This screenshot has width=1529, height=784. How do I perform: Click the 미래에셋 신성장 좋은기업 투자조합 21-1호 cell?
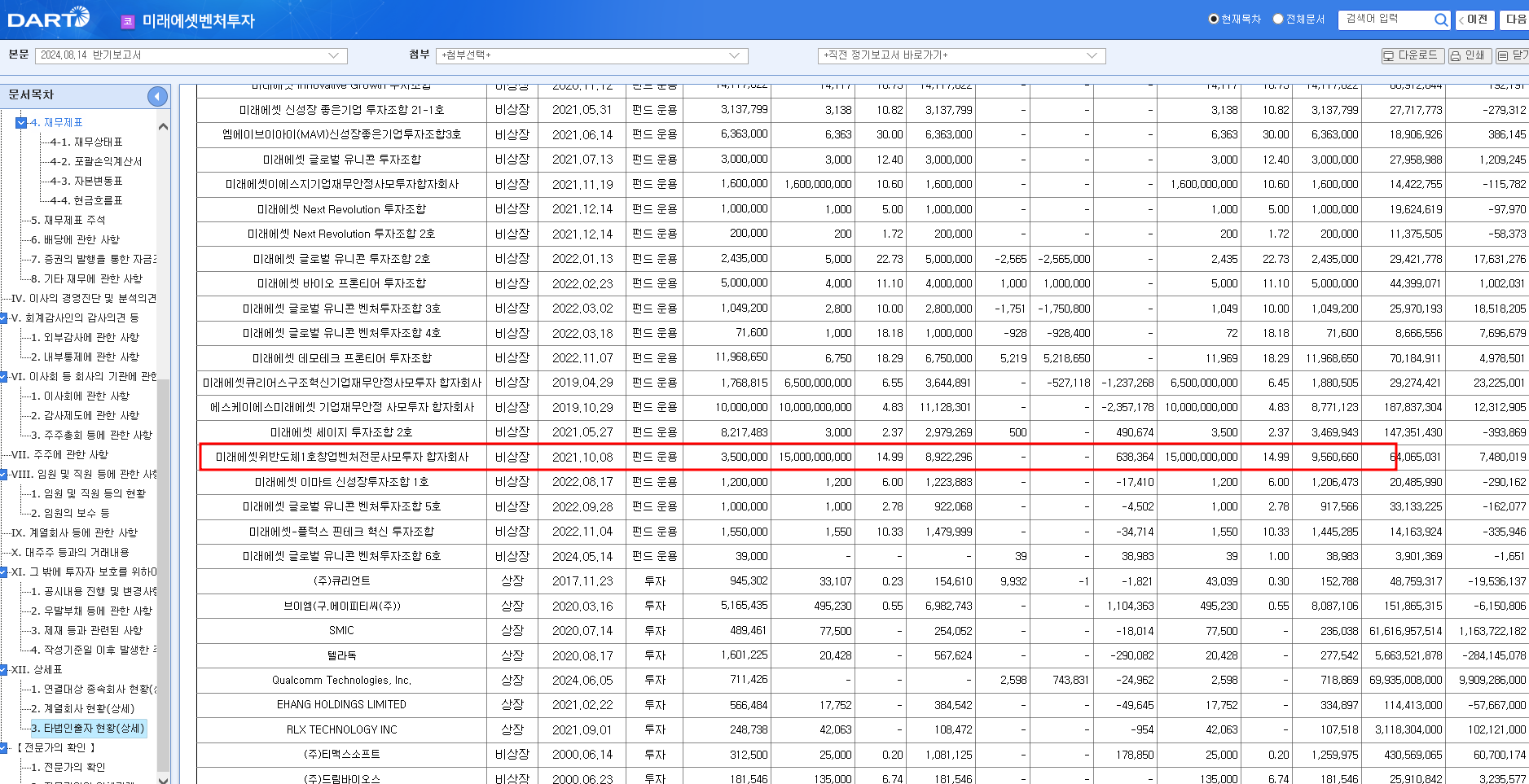(342, 110)
